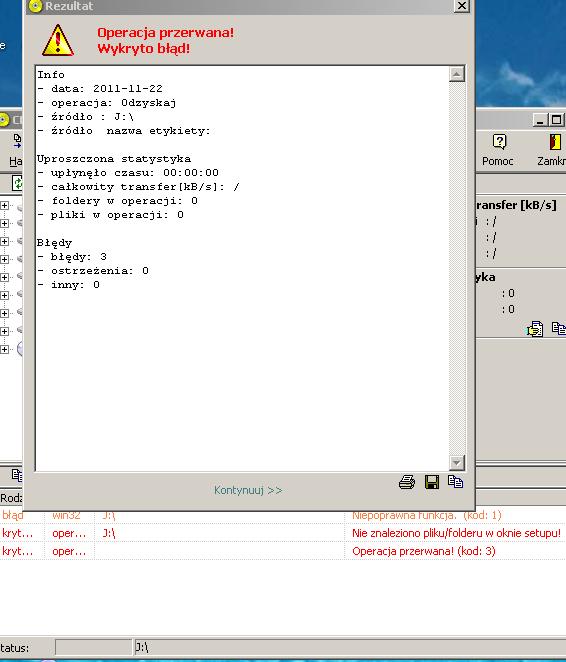Select the 'Niepoprawna funkcja' error log row
Screen dimensions: 566x662
pyautogui.click(x=283, y=515)
